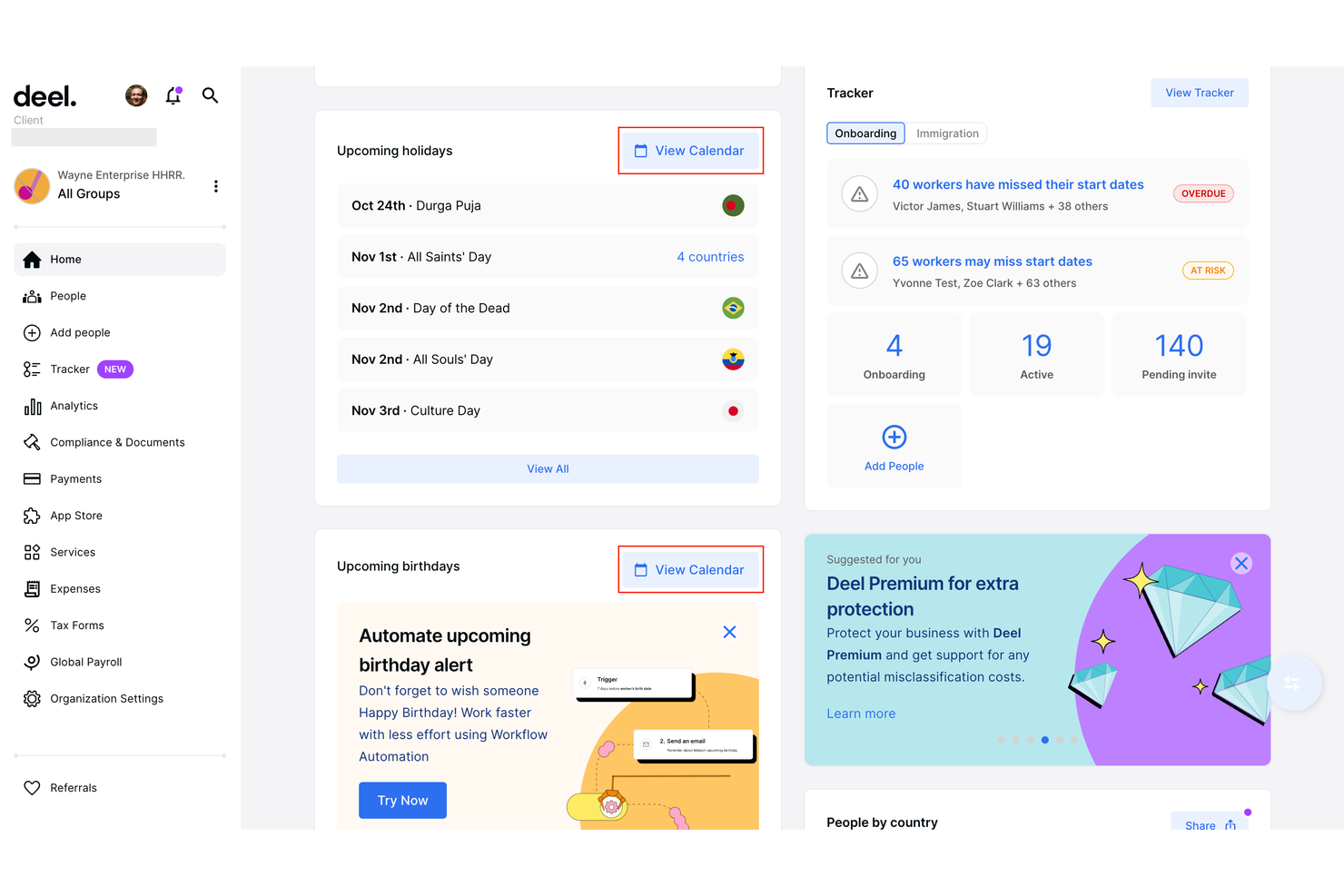Click the profile avatar photo
1344x896 pixels.
point(135,95)
